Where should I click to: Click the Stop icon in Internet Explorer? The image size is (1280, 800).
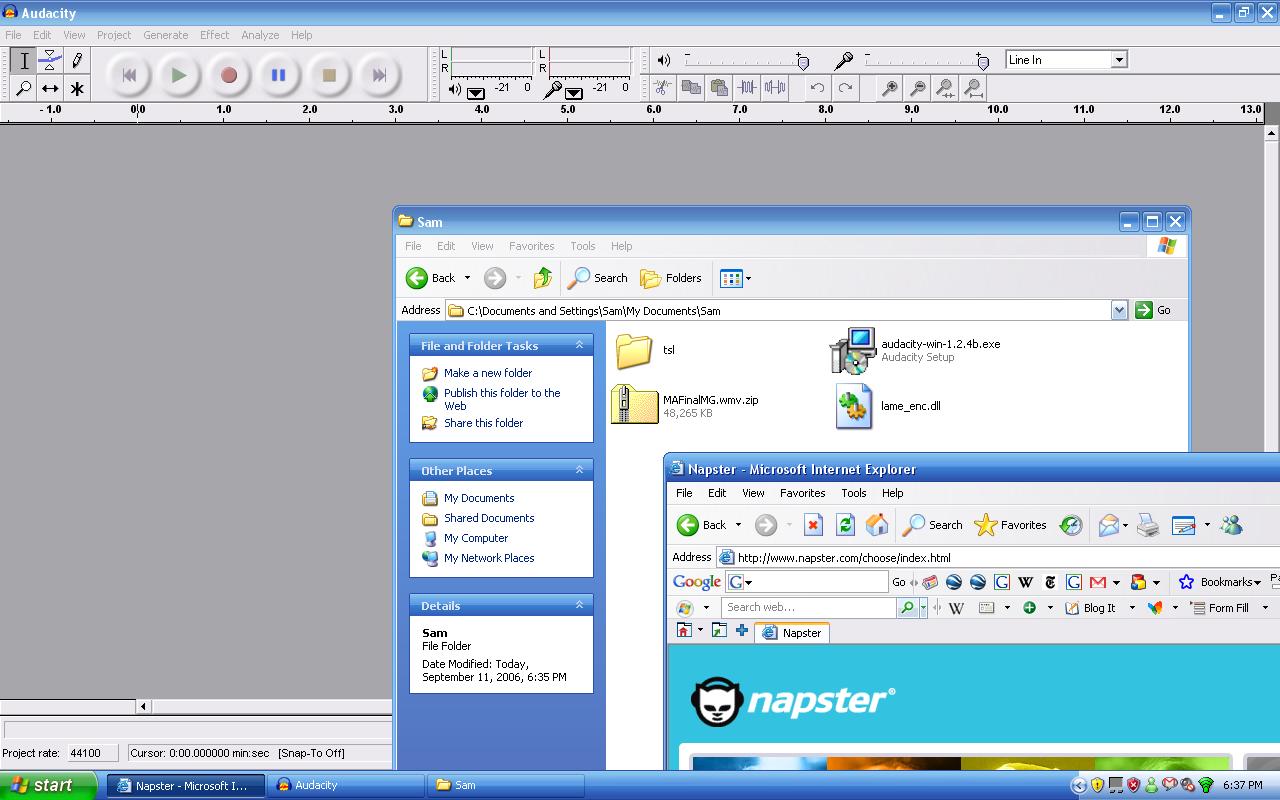click(x=813, y=525)
